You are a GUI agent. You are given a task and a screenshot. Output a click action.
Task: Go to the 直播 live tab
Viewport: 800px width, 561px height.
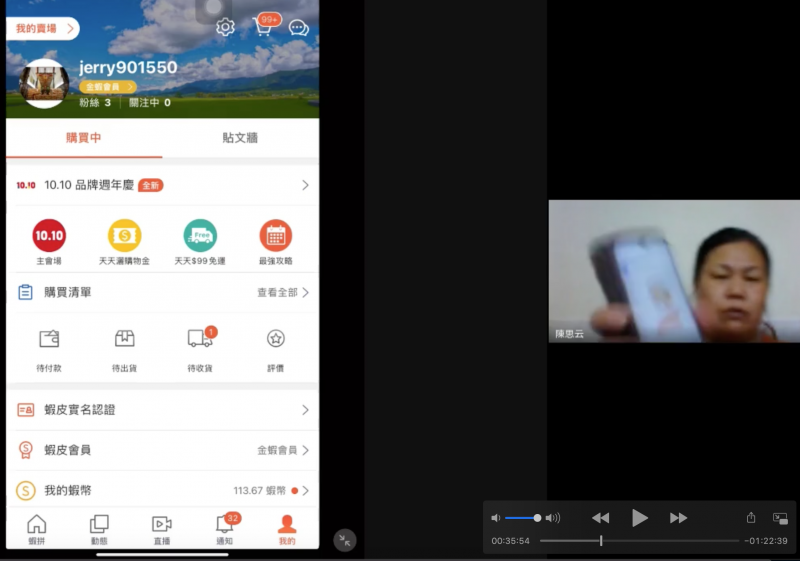(x=162, y=529)
